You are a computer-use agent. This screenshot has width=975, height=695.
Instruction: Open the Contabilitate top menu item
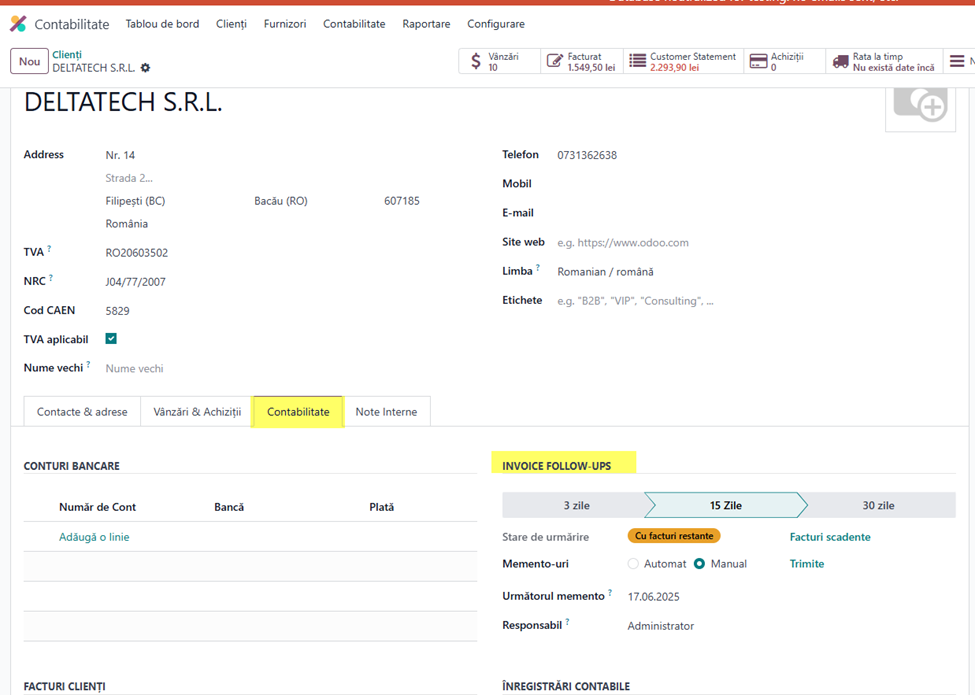click(354, 24)
